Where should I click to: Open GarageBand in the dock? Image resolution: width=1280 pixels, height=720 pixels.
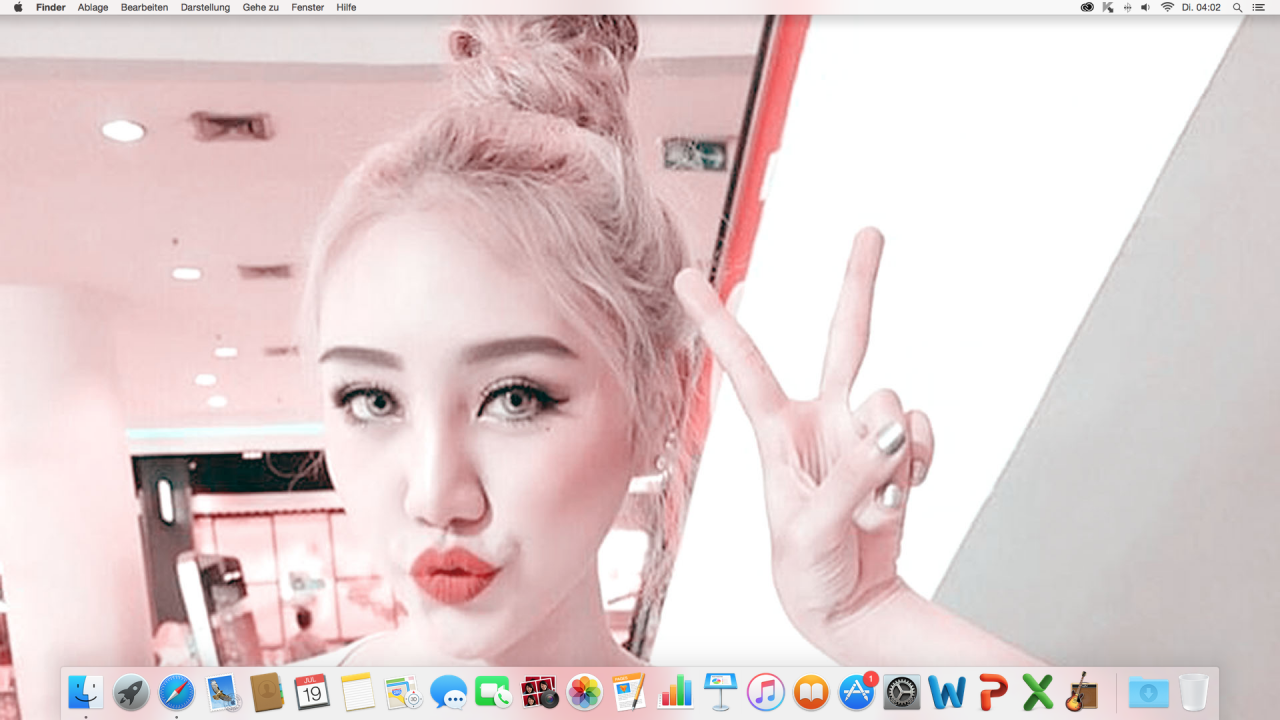1082,692
